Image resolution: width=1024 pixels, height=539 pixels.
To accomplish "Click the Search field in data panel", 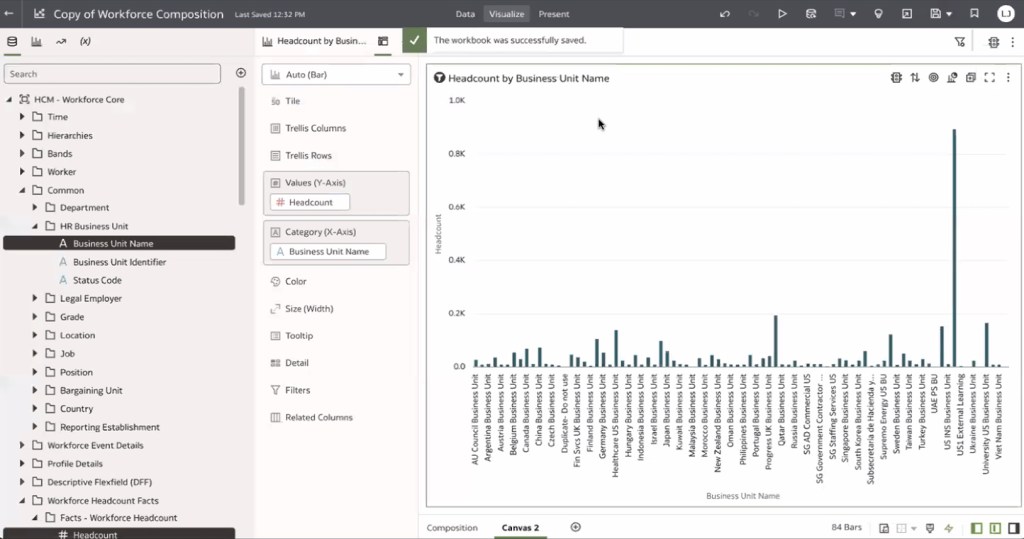I will (113, 74).
